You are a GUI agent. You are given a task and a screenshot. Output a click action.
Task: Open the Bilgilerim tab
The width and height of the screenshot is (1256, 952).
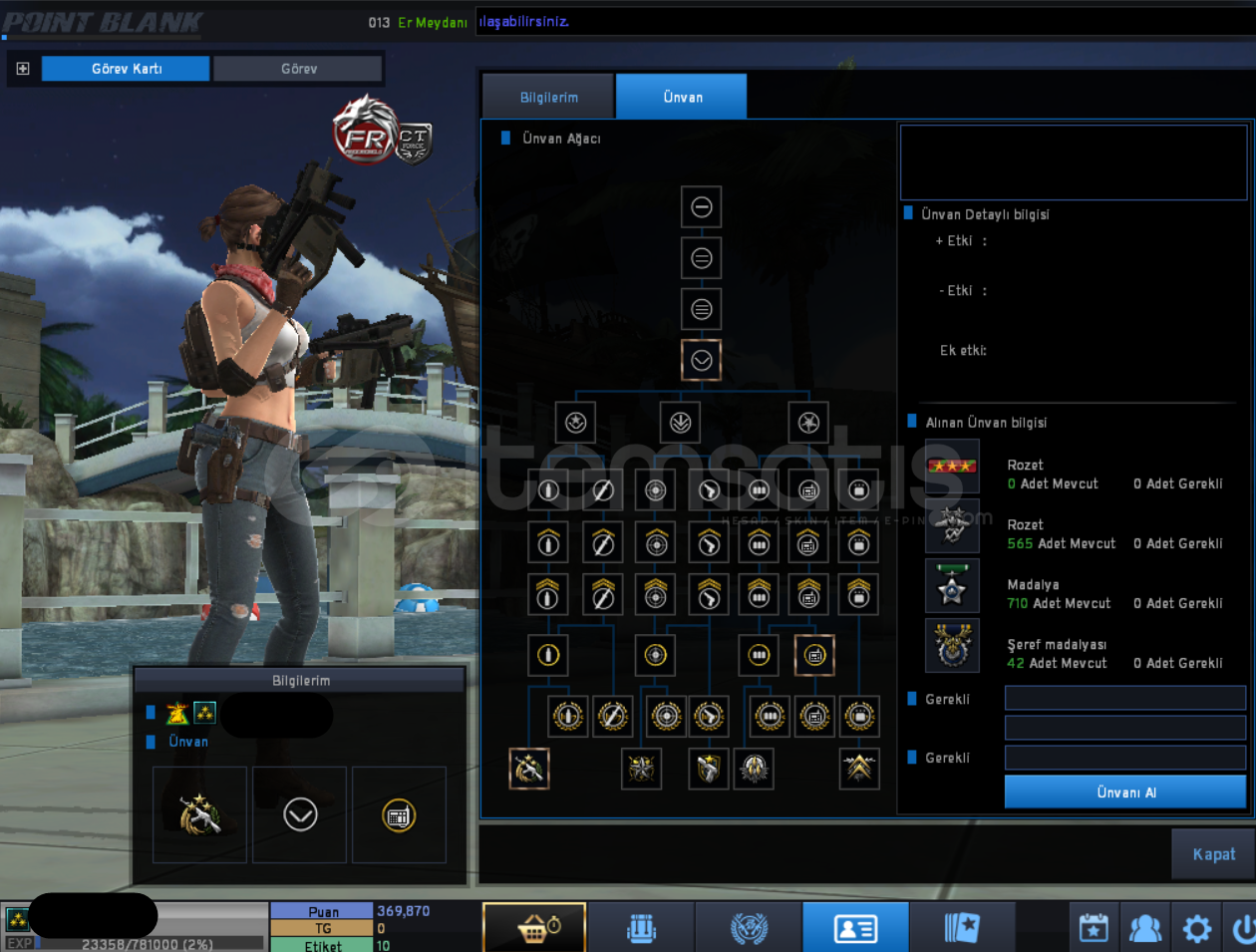click(x=548, y=97)
